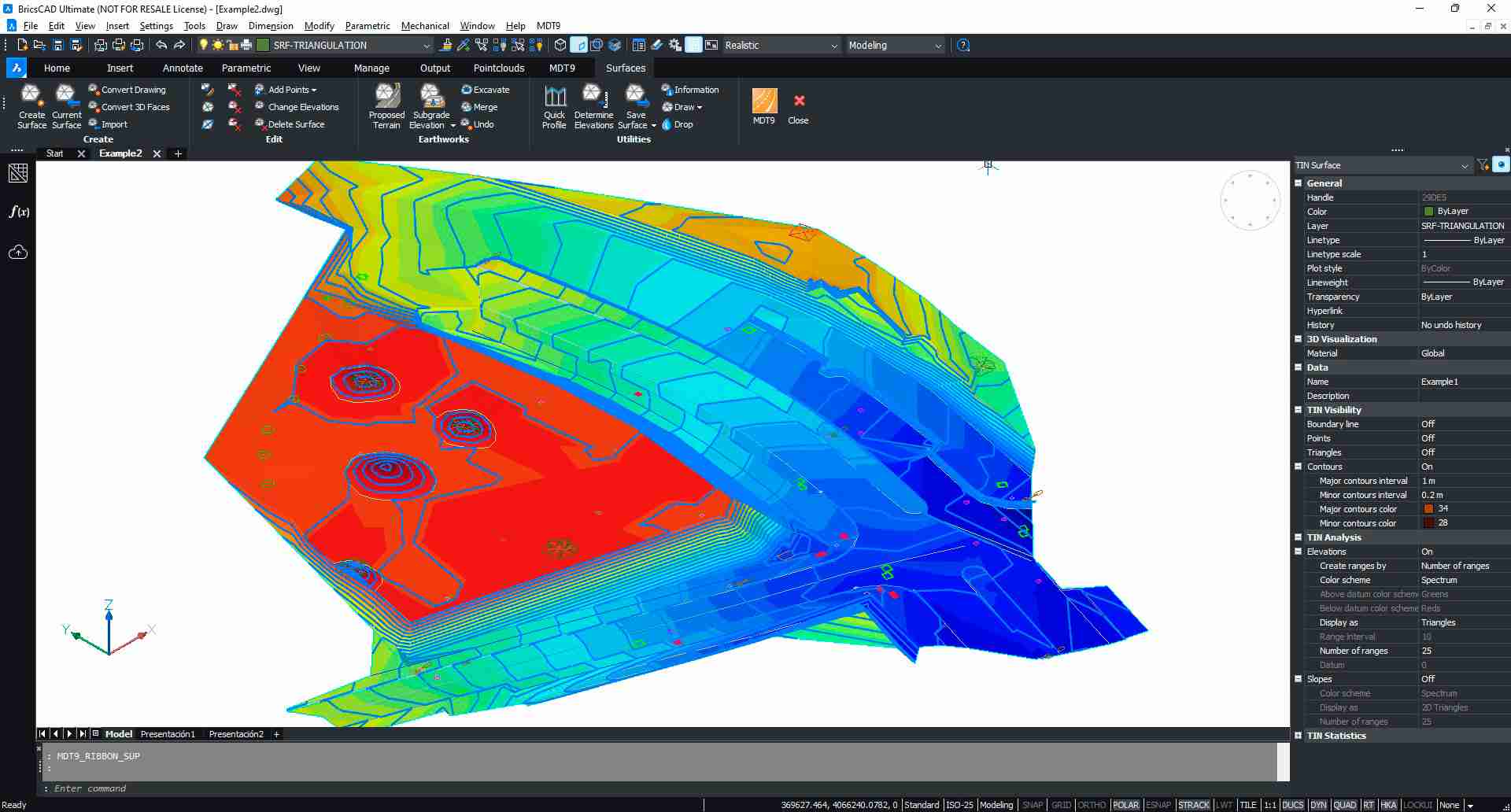Open the Quick Profile tool
The image size is (1511, 812).
[x=554, y=106]
